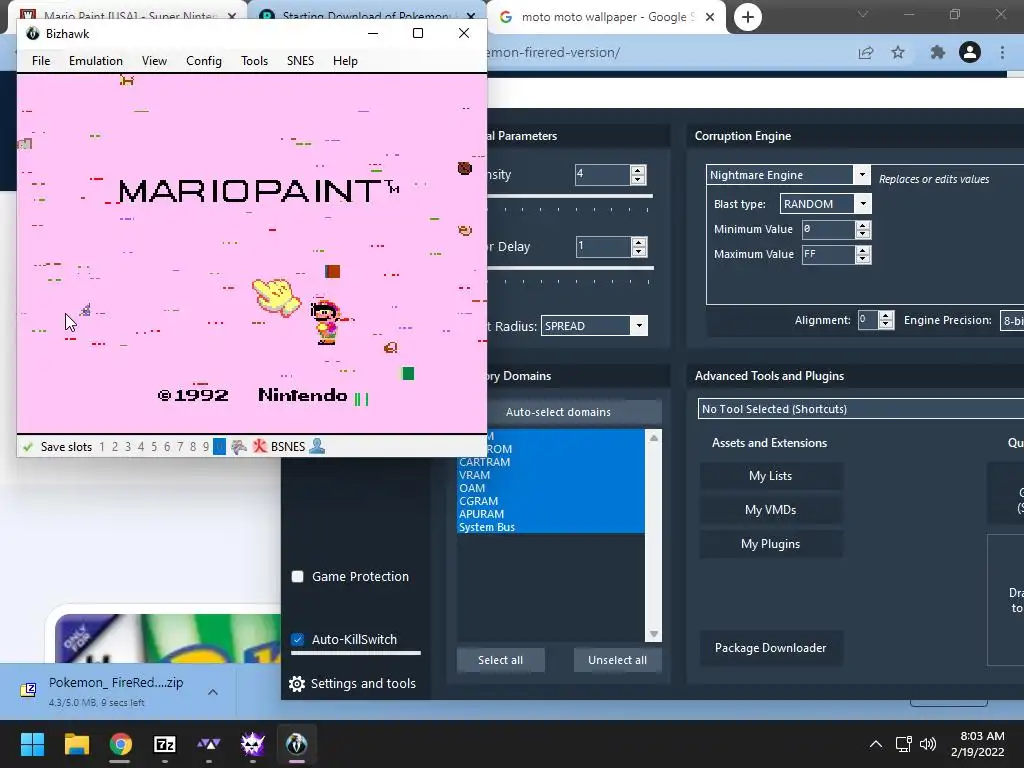Open Chrome three-dot menu
Screen dimensions: 1024x768
(1002, 52)
